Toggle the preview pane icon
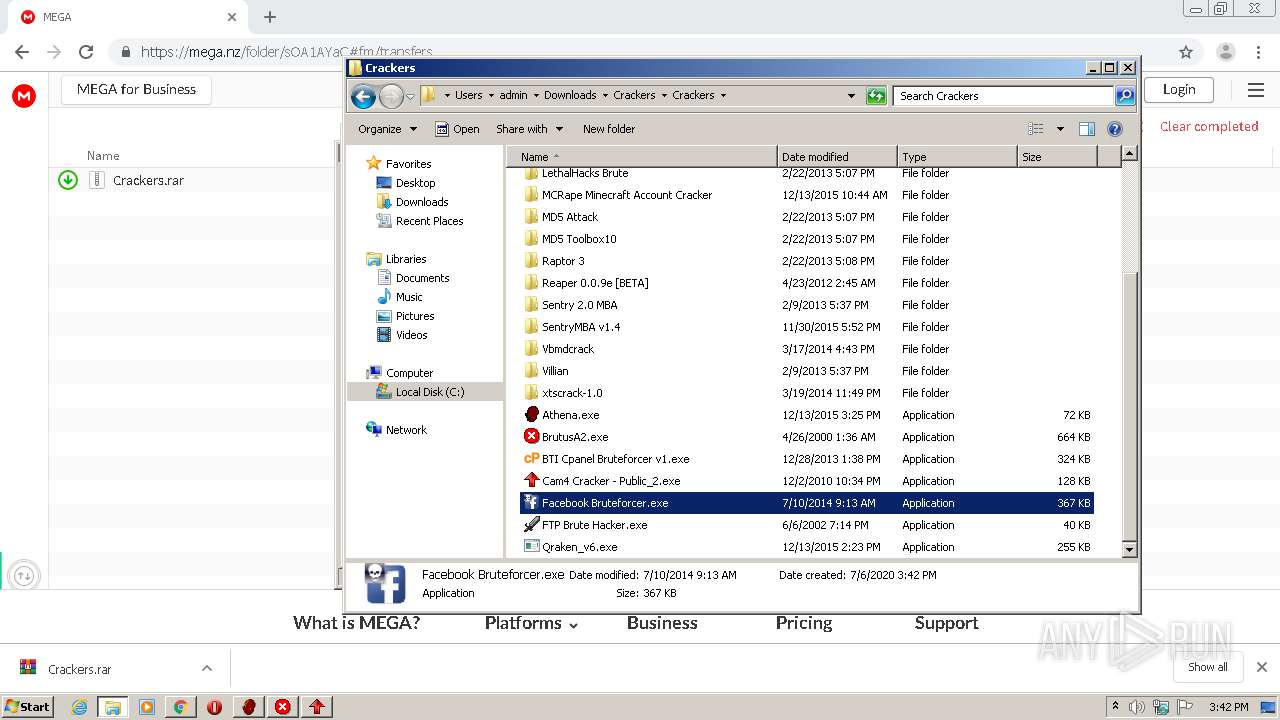 click(x=1087, y=129)
